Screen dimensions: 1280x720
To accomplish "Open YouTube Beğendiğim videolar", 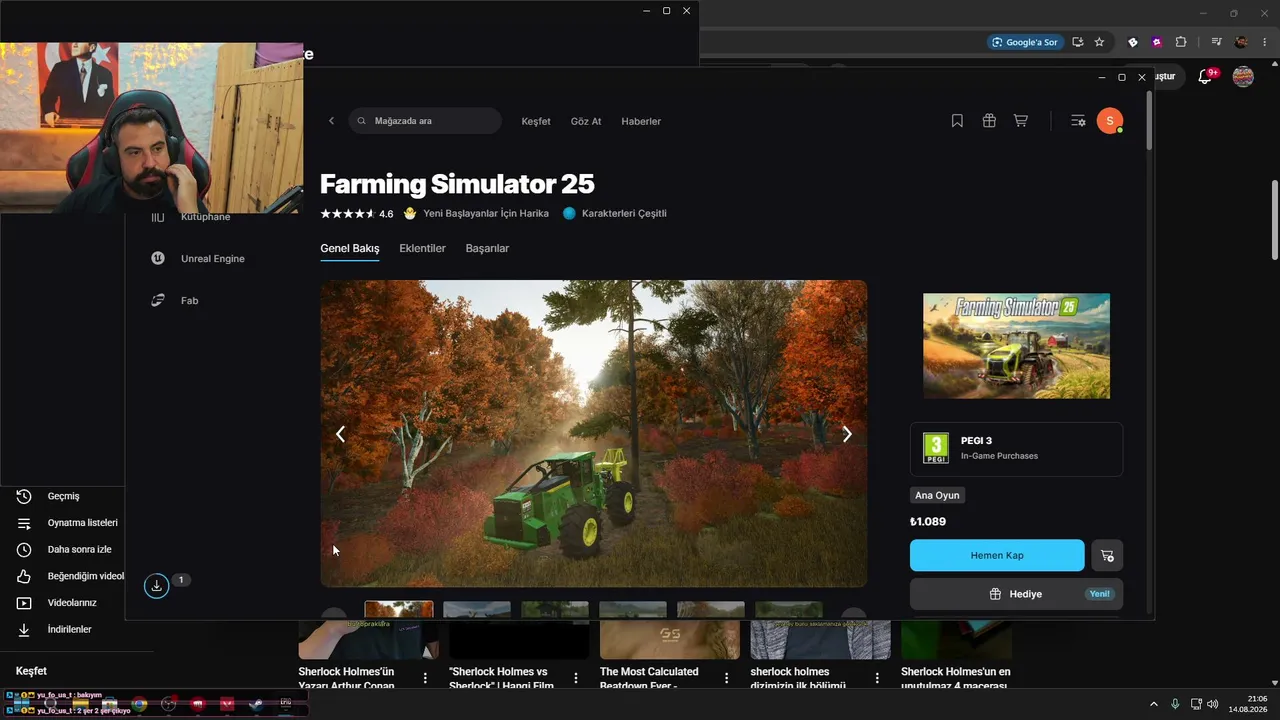I will tap(66, 576).
